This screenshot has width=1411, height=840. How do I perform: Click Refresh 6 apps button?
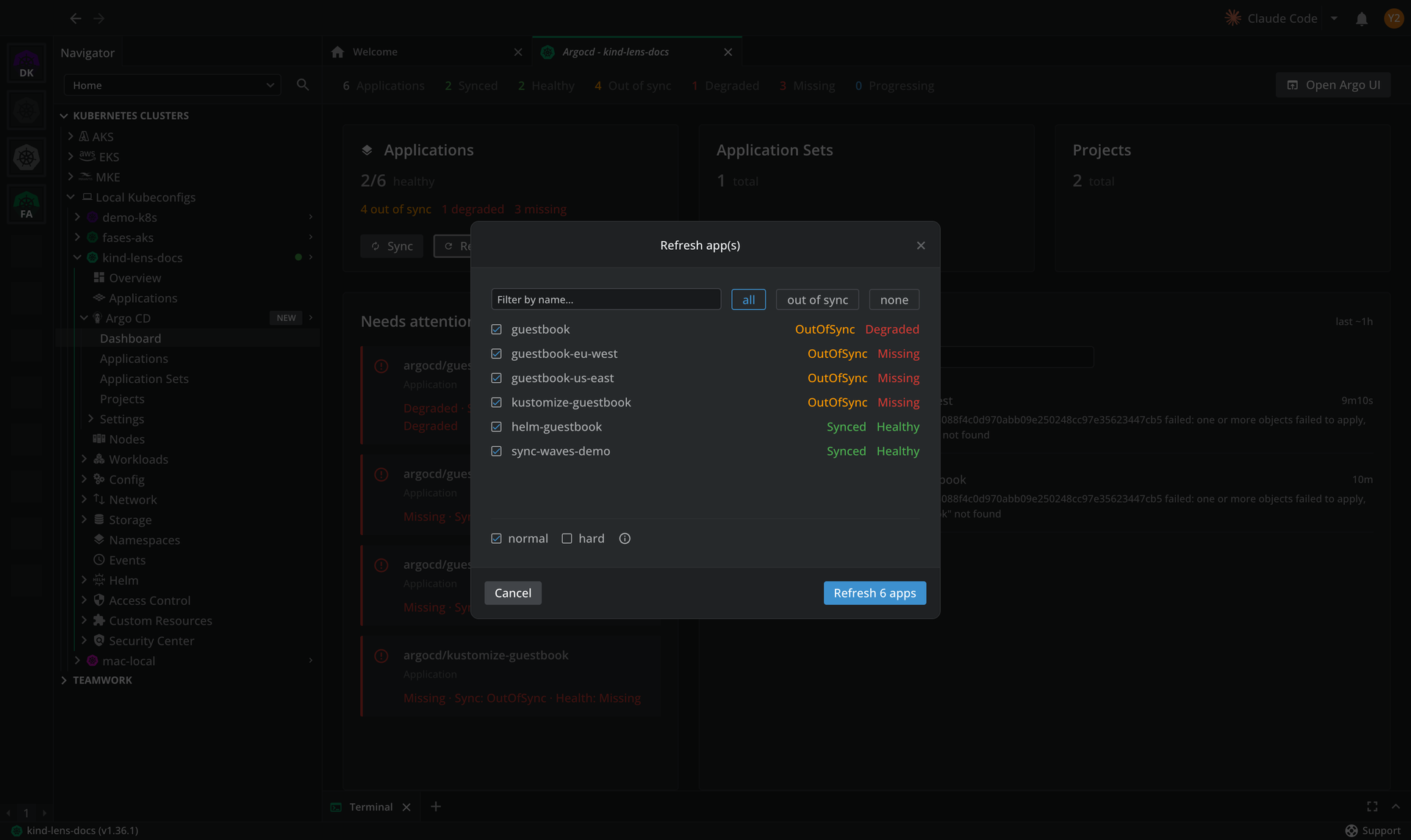[875, 593]
